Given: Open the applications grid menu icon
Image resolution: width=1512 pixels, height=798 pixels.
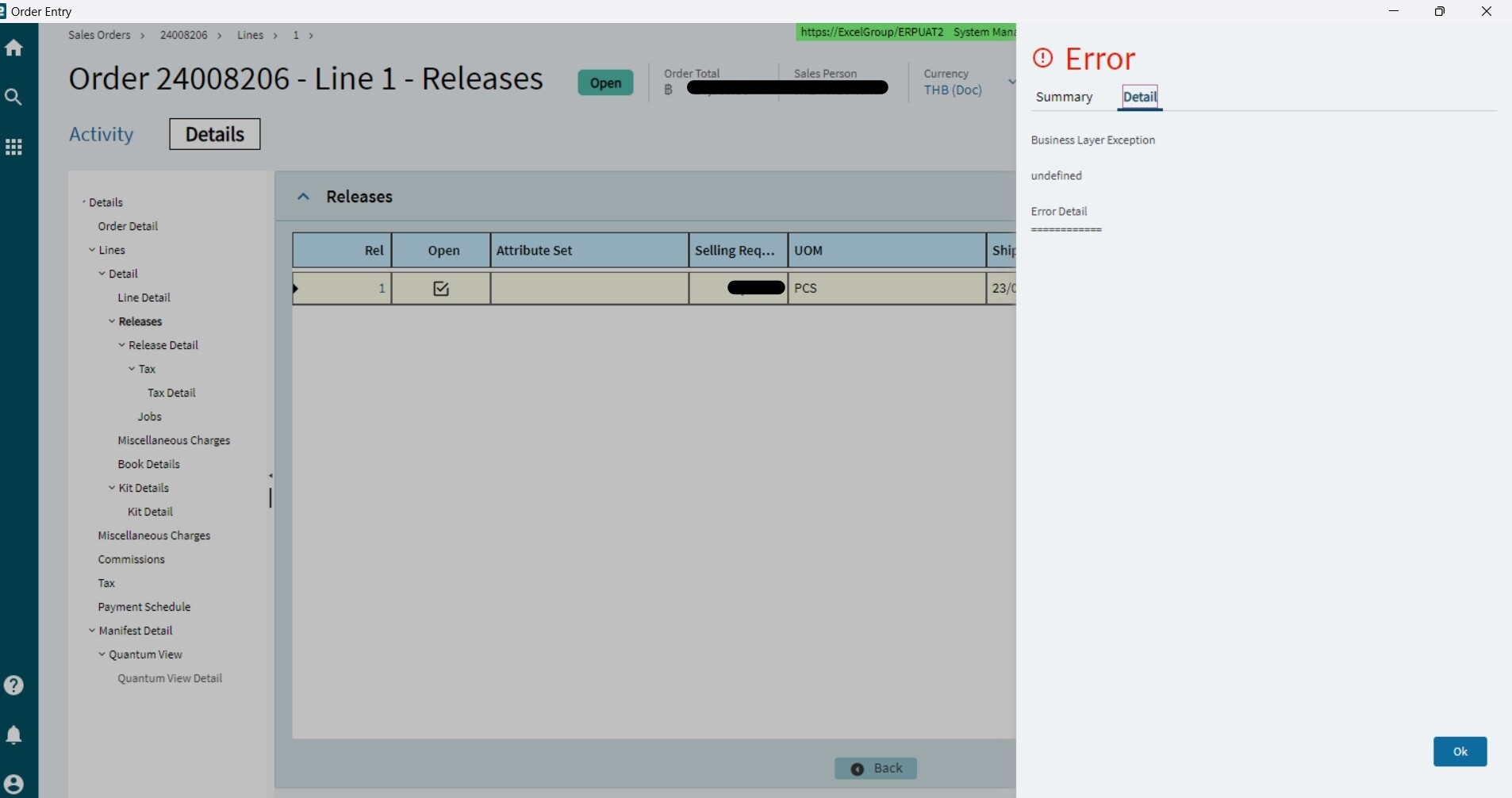Looking at the screenshot, I should 15,147.
